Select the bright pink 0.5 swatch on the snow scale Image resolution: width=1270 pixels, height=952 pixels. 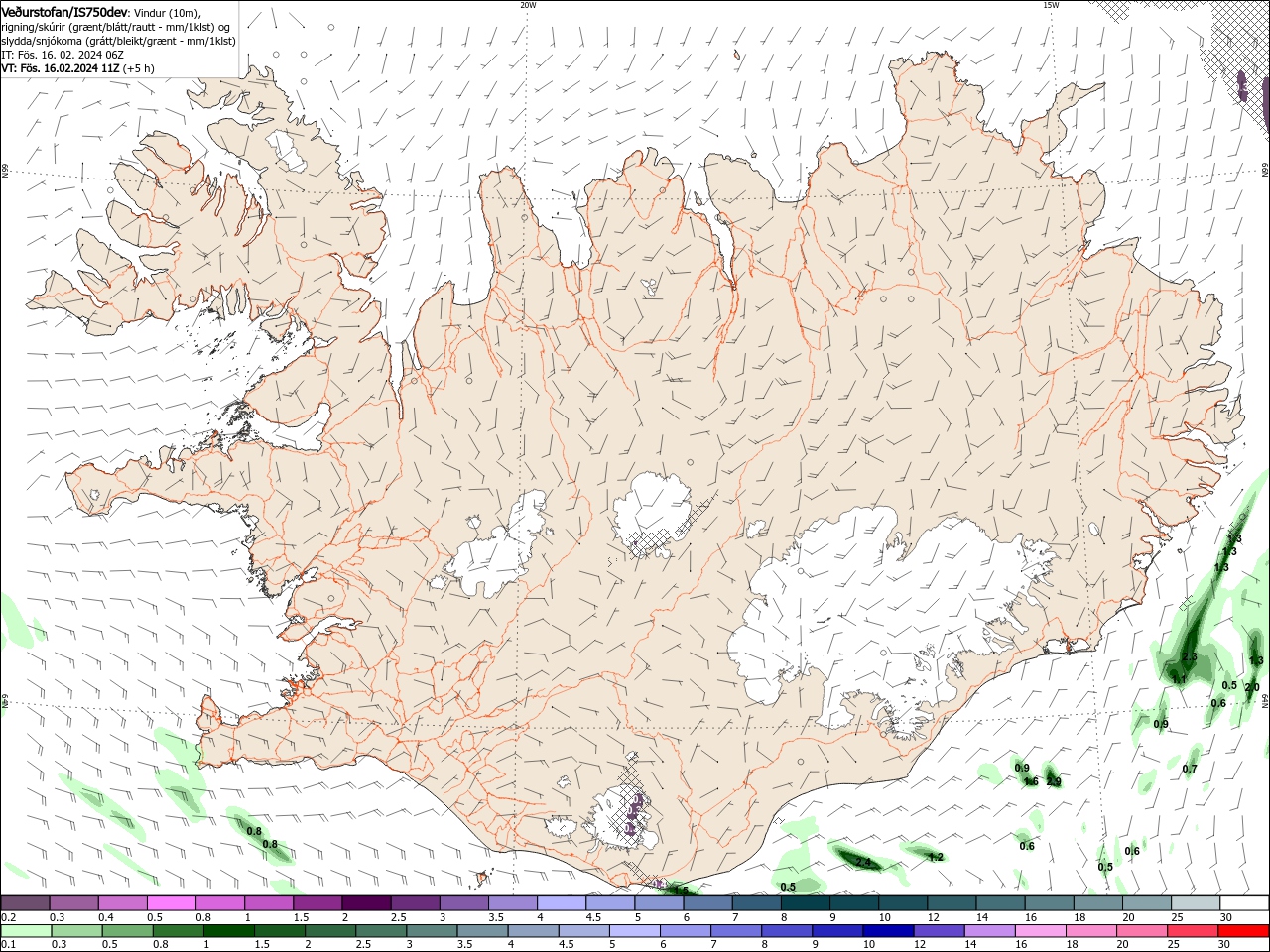point(172,903)
